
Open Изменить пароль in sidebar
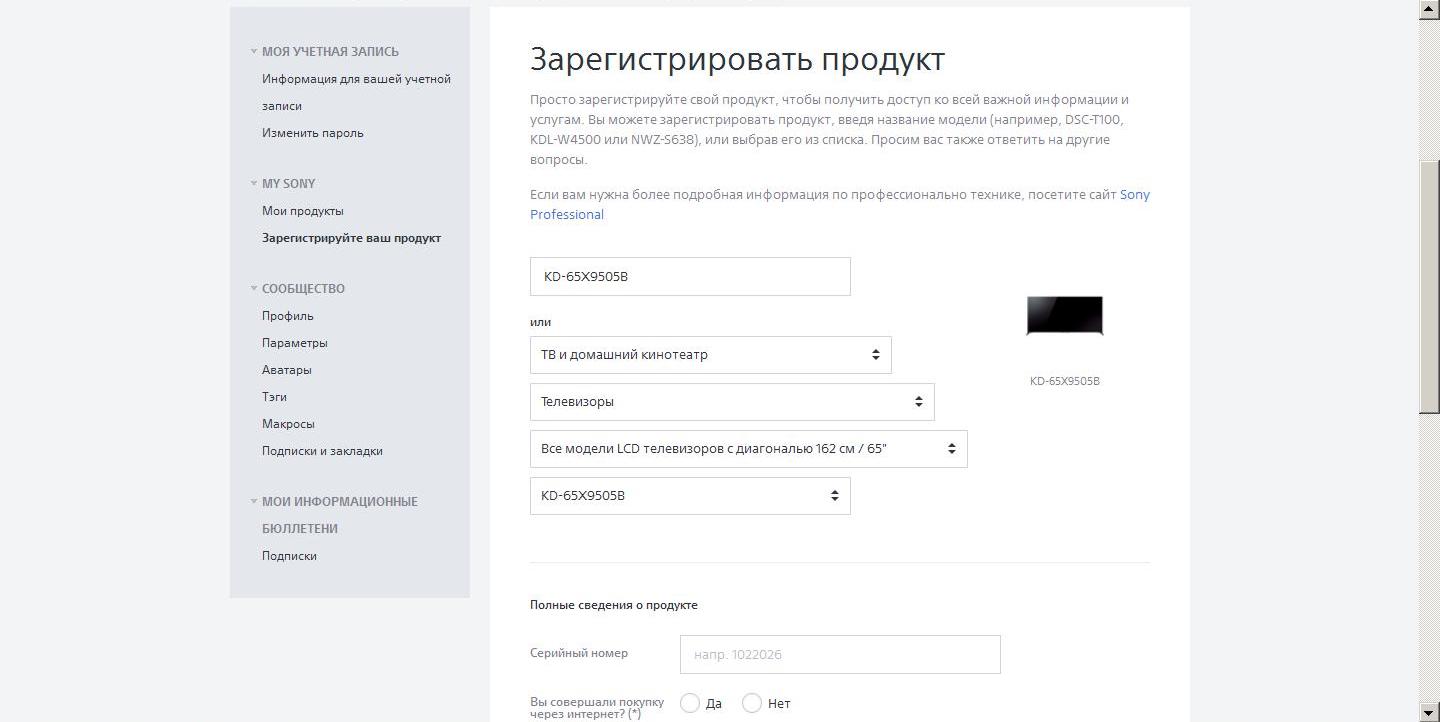313,133
